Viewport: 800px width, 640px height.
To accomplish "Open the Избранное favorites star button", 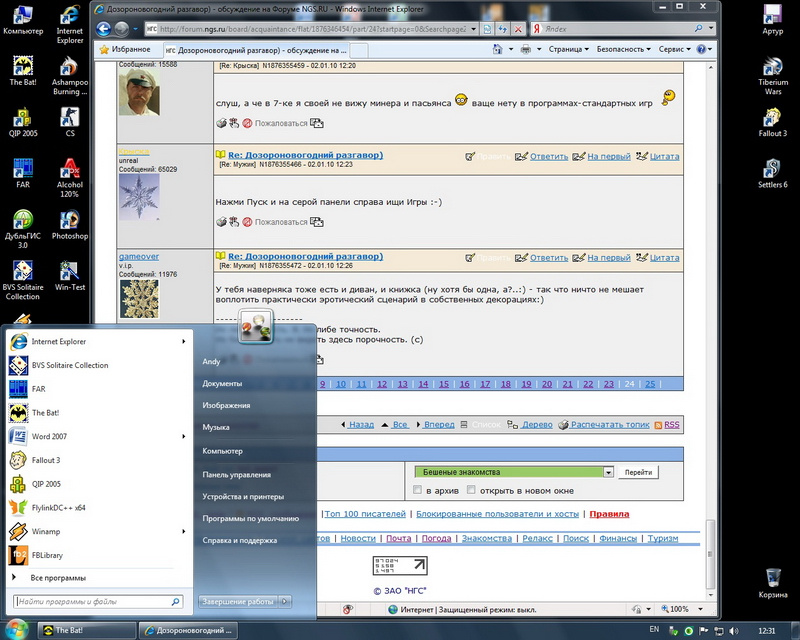I will (125, 50).
